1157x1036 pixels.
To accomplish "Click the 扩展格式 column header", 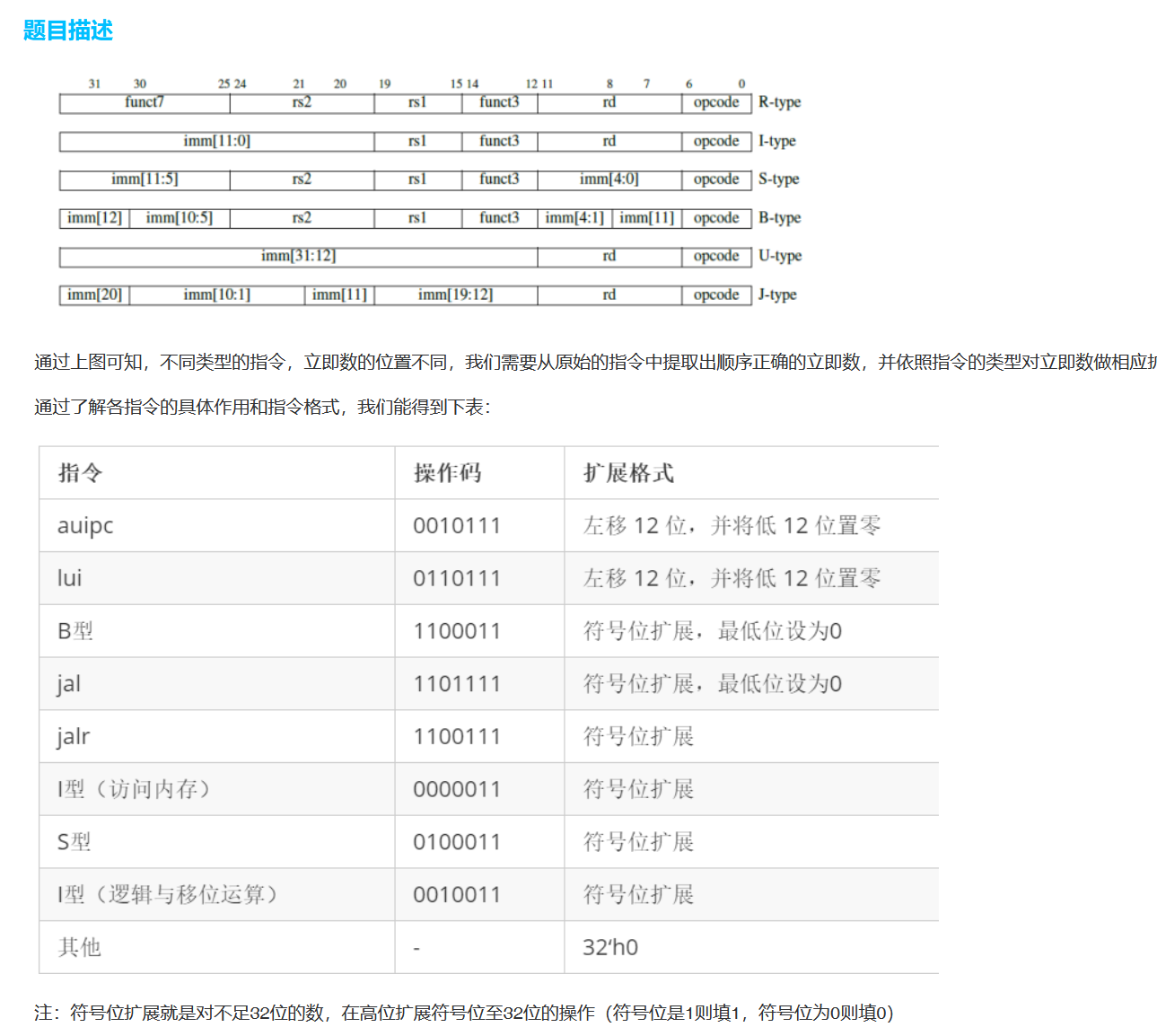I will pos(628,473).
